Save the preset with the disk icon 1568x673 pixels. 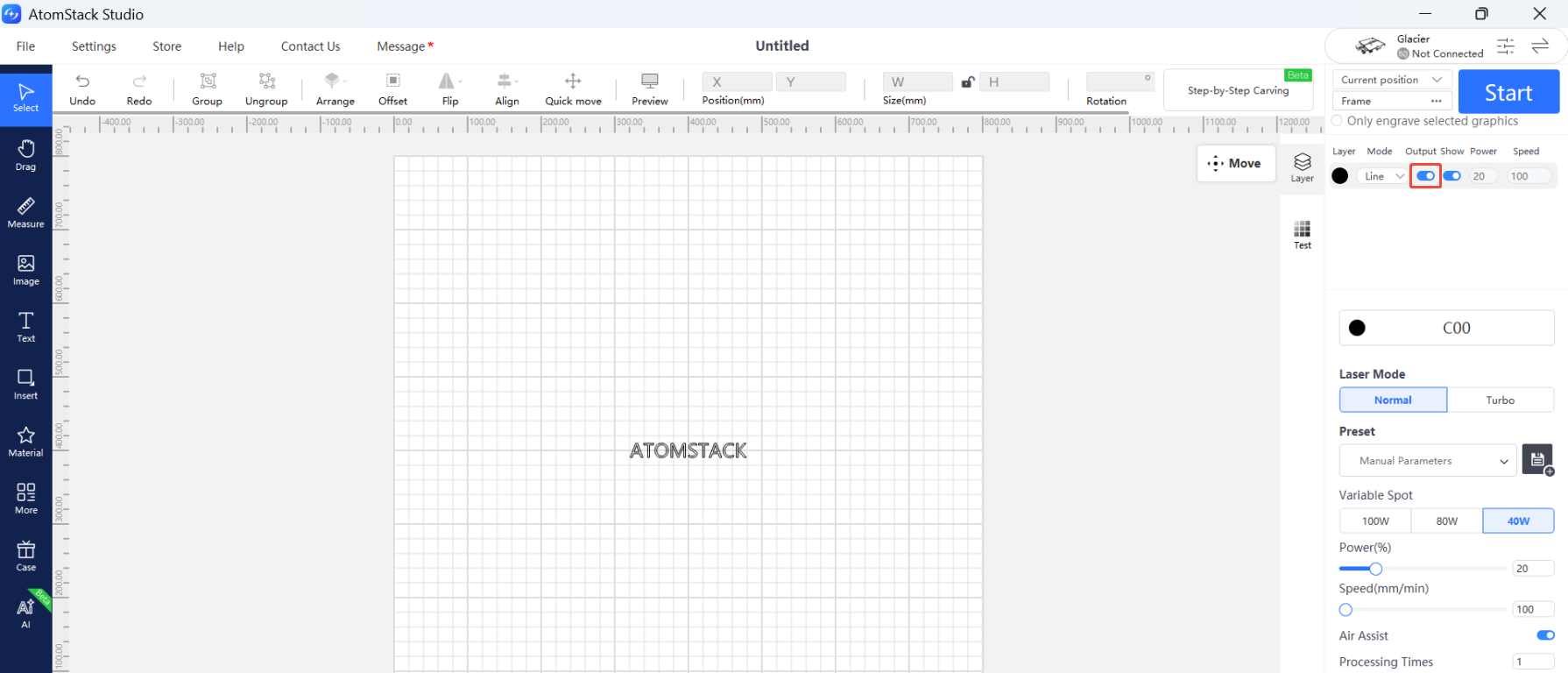coord(1537,459)
